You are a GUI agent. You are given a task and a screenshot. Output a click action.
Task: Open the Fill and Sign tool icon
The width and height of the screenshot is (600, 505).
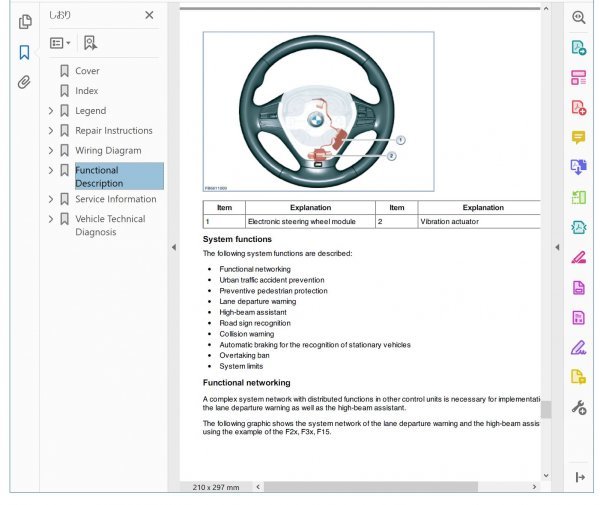tap(579, 347)
